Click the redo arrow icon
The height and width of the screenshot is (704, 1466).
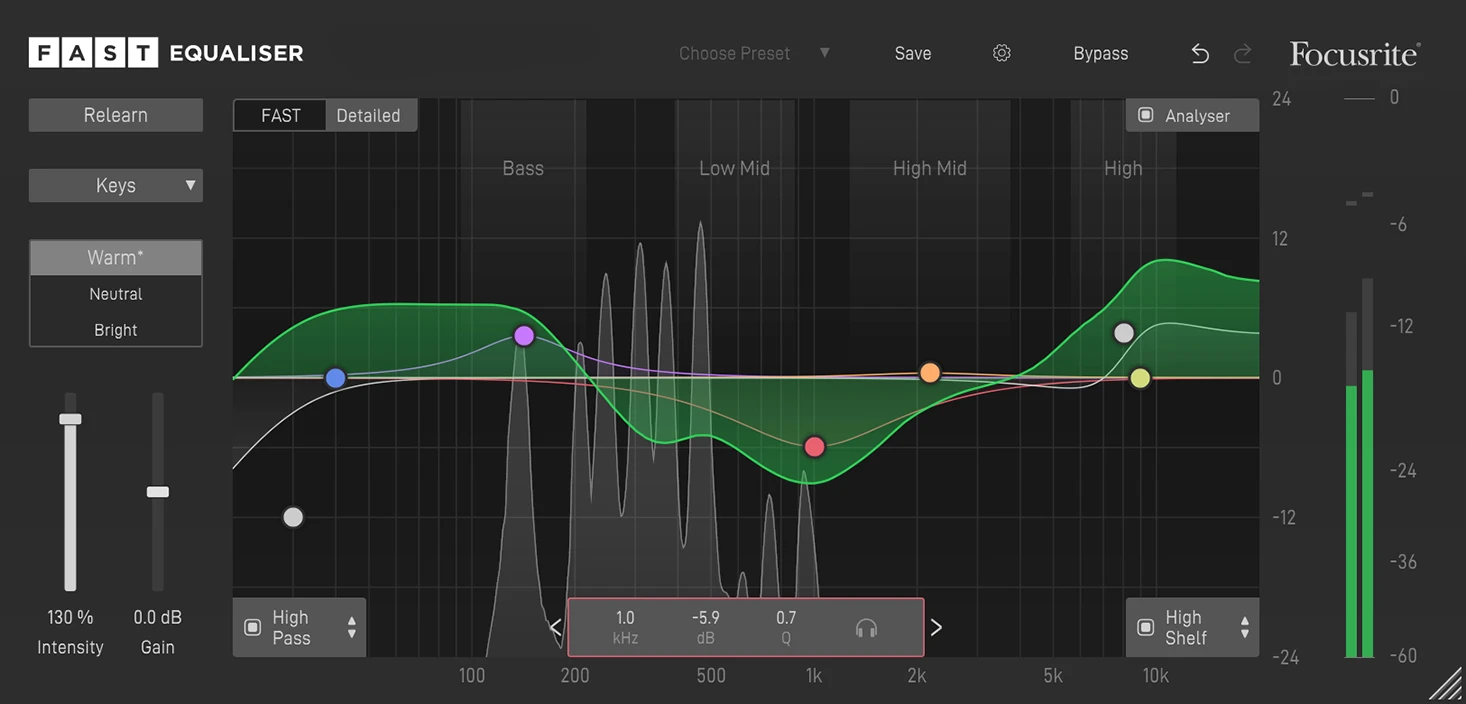click(1243, 54)
